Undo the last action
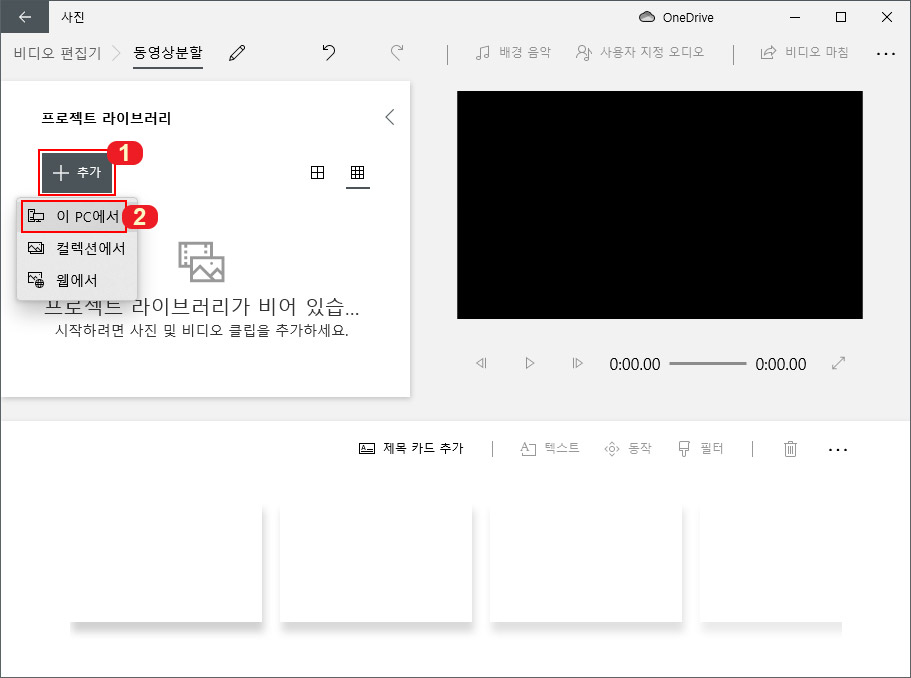The height and width of the screenshot is (678, 911). click(329, 51)
